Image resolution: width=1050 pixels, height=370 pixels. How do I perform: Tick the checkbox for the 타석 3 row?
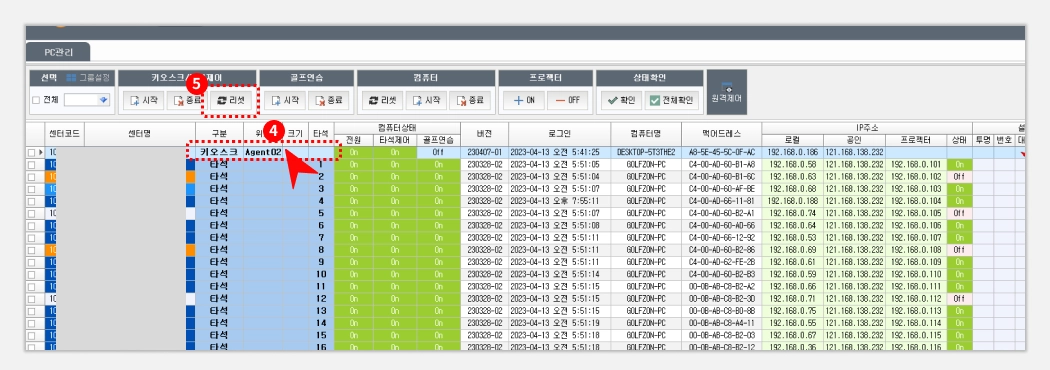(31, 189)
